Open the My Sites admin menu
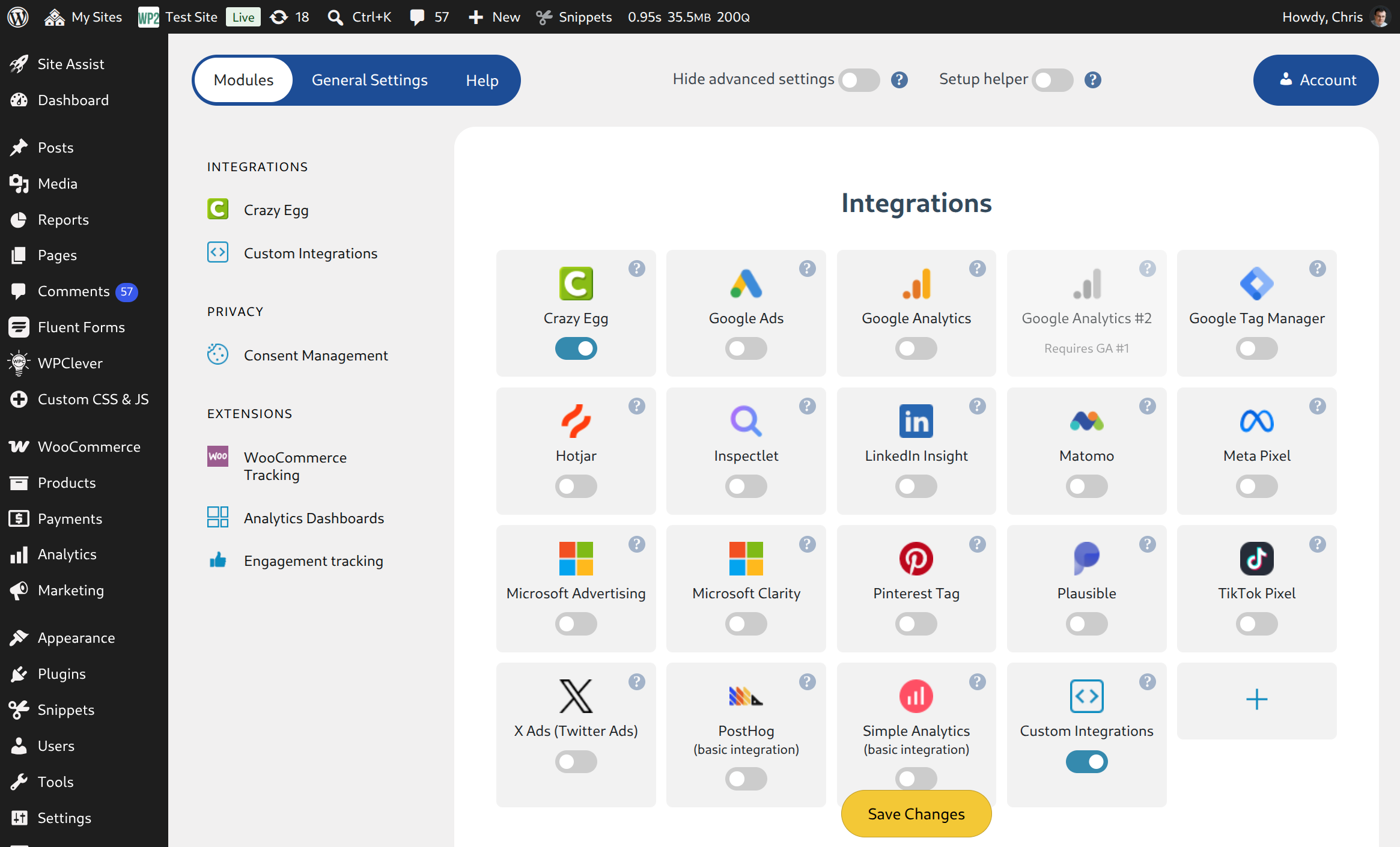The width and height of the screenshot is (1400, 847). pyautogui.click(x=83, y=17)
